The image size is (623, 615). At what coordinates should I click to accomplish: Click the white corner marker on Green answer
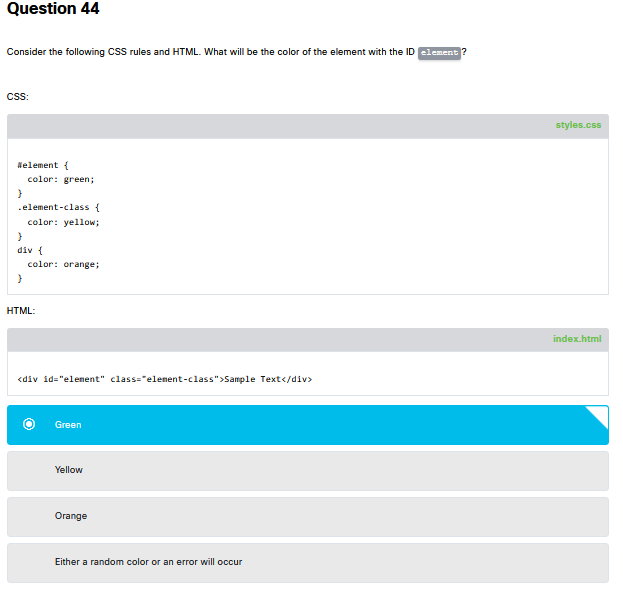[600, 415]
